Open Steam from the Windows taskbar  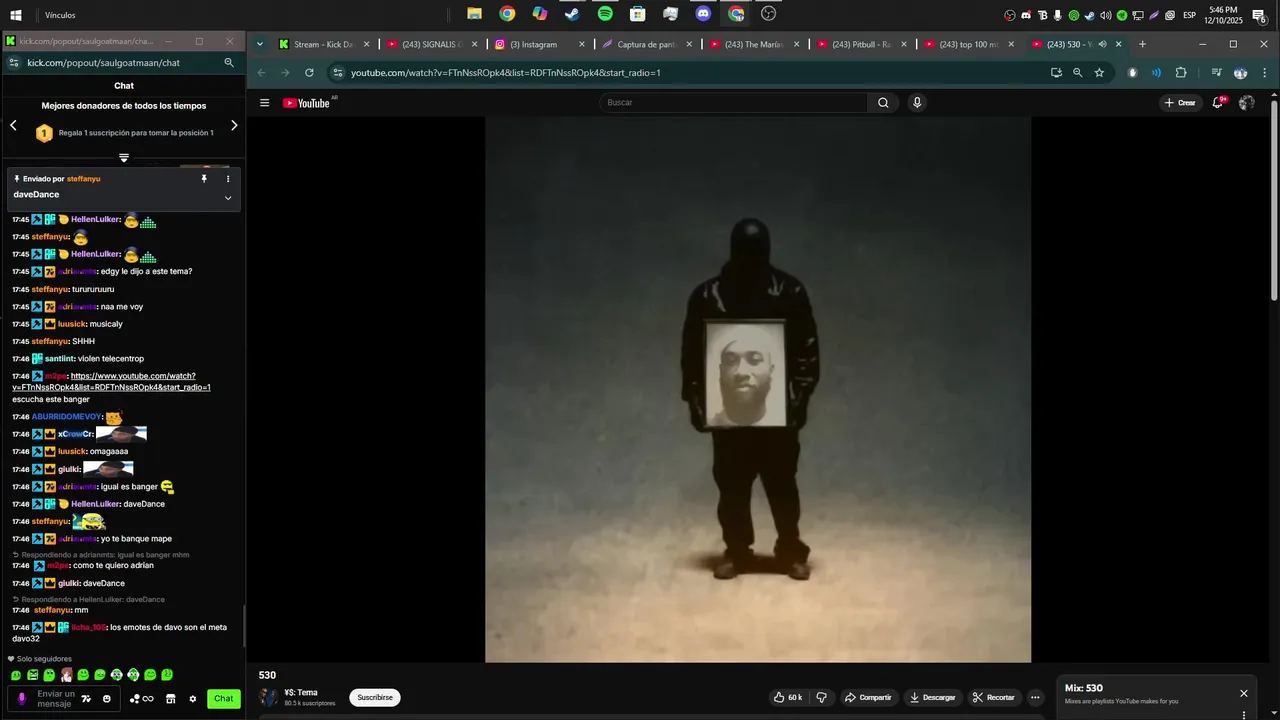click(x=572, y=14)
